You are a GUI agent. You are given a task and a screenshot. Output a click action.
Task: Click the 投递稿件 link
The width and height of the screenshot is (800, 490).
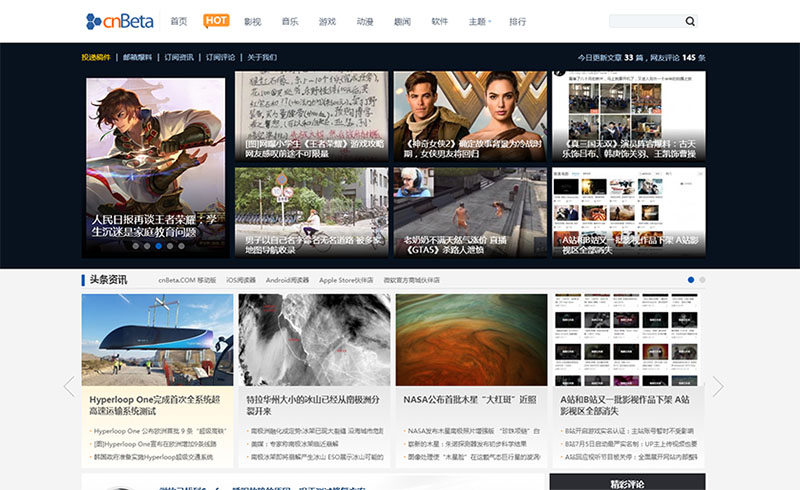[x=96, y=57]
